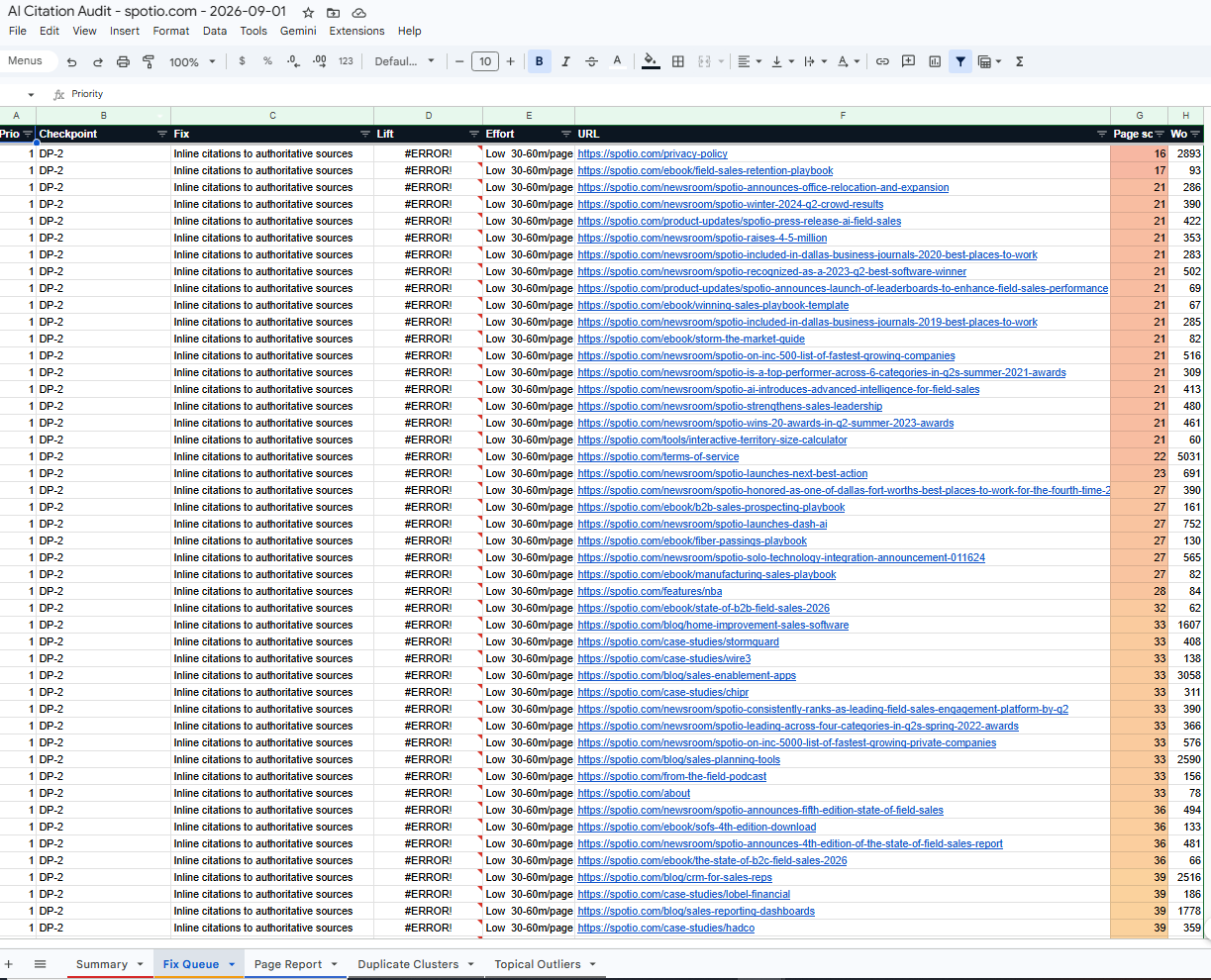Open the font family dropdown

tap(404, 61)
